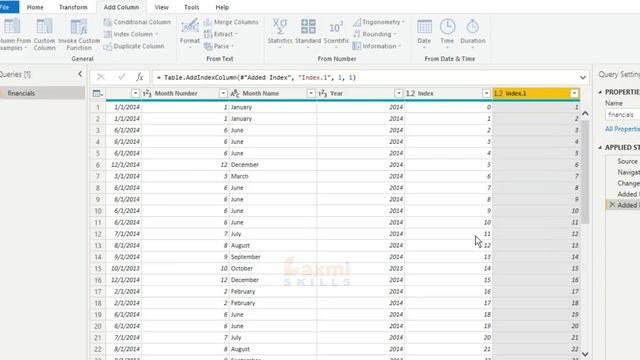Open Index.1 column filter dropdown

pos(574,93)
